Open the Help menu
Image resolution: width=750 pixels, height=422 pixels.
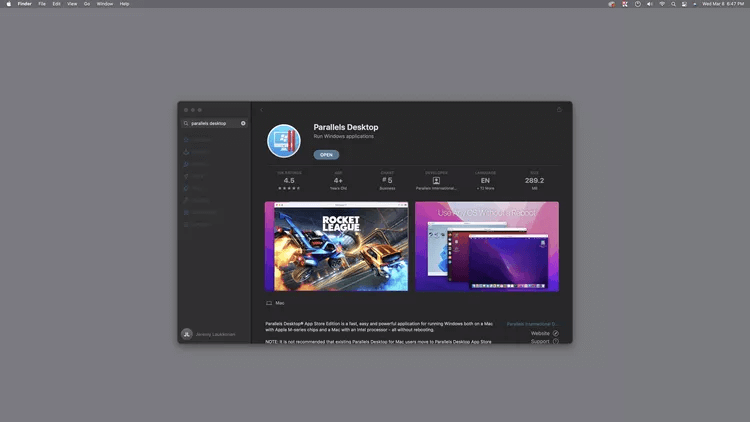tap(124, 4)
